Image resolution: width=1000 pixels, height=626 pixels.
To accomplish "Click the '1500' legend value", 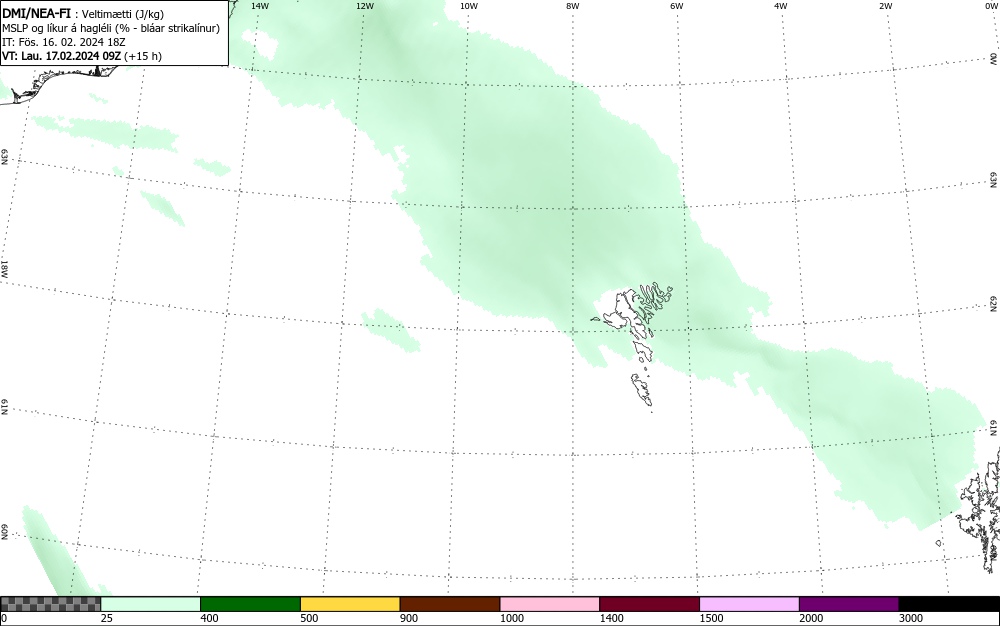I will [710, 618].
